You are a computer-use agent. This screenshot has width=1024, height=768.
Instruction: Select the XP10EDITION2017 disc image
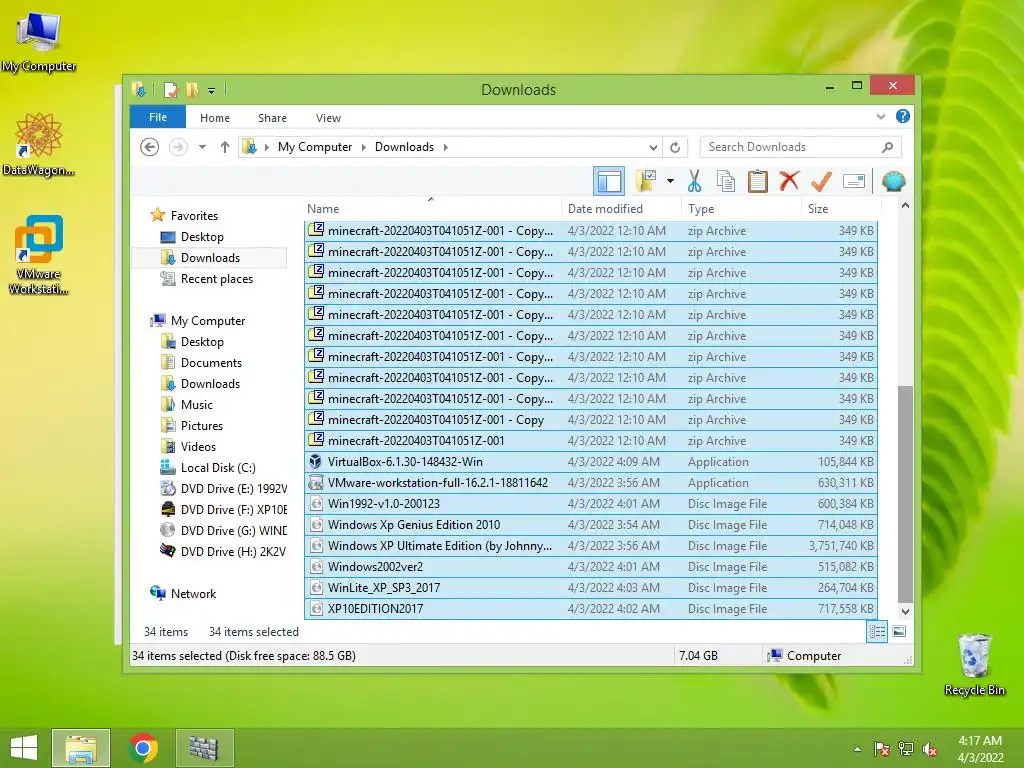(x=591, y=609)
